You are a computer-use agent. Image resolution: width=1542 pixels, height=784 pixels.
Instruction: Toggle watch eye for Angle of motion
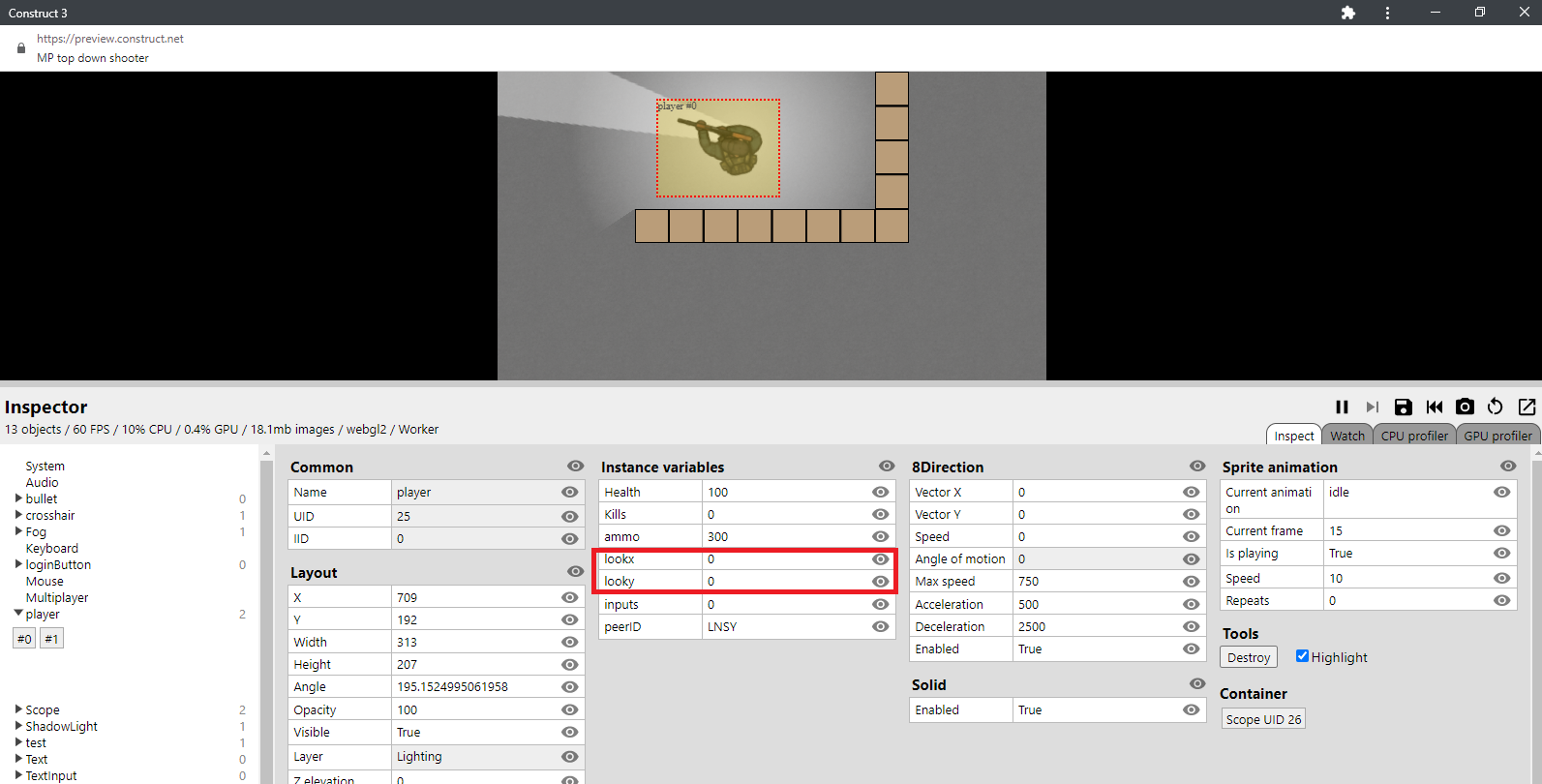point(1191,558)
